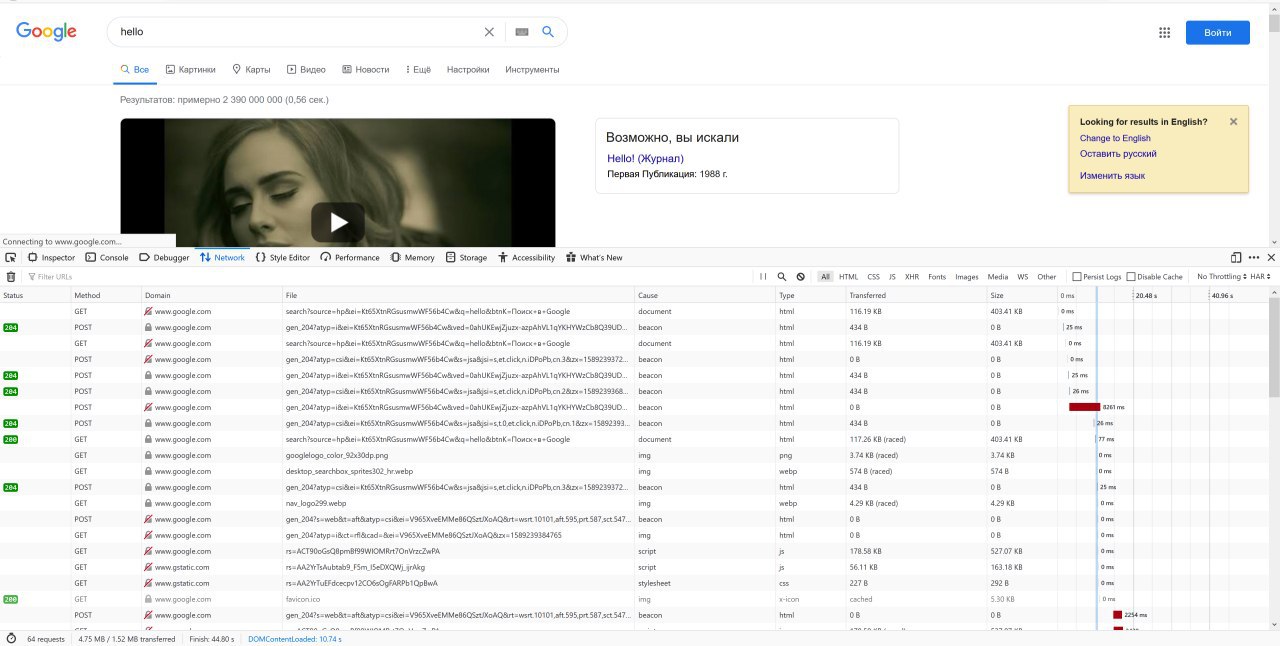Open the network search magnifier in devtools
This screenshot has width=1280, height=646.
coord(782,277)
